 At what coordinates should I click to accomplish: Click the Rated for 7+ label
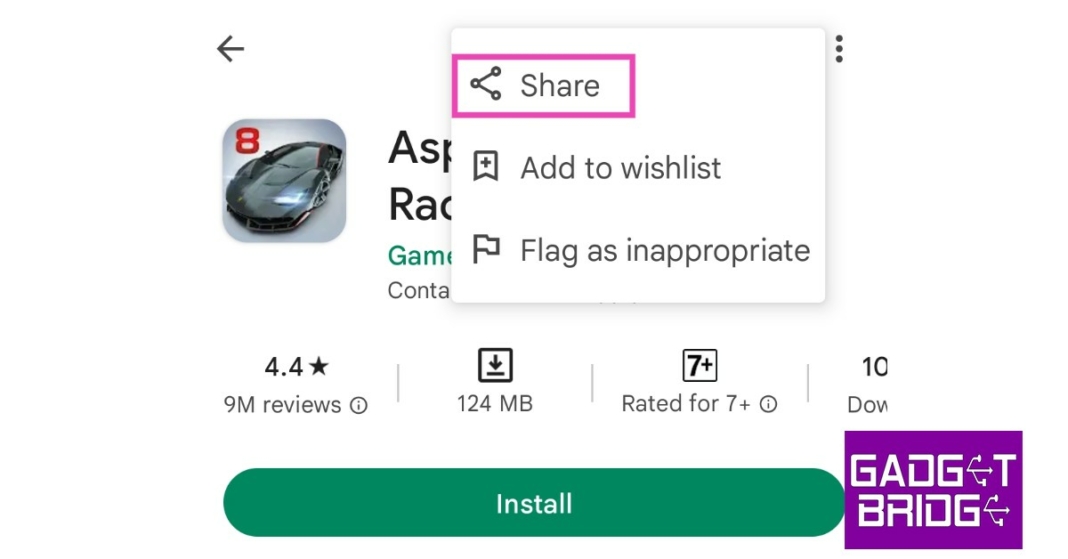[x=686, y=404]
